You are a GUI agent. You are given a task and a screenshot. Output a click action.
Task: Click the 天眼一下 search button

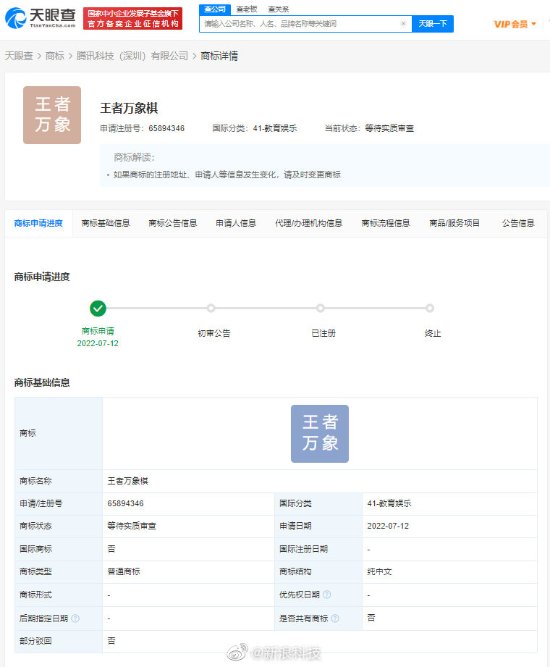(433, 24)
